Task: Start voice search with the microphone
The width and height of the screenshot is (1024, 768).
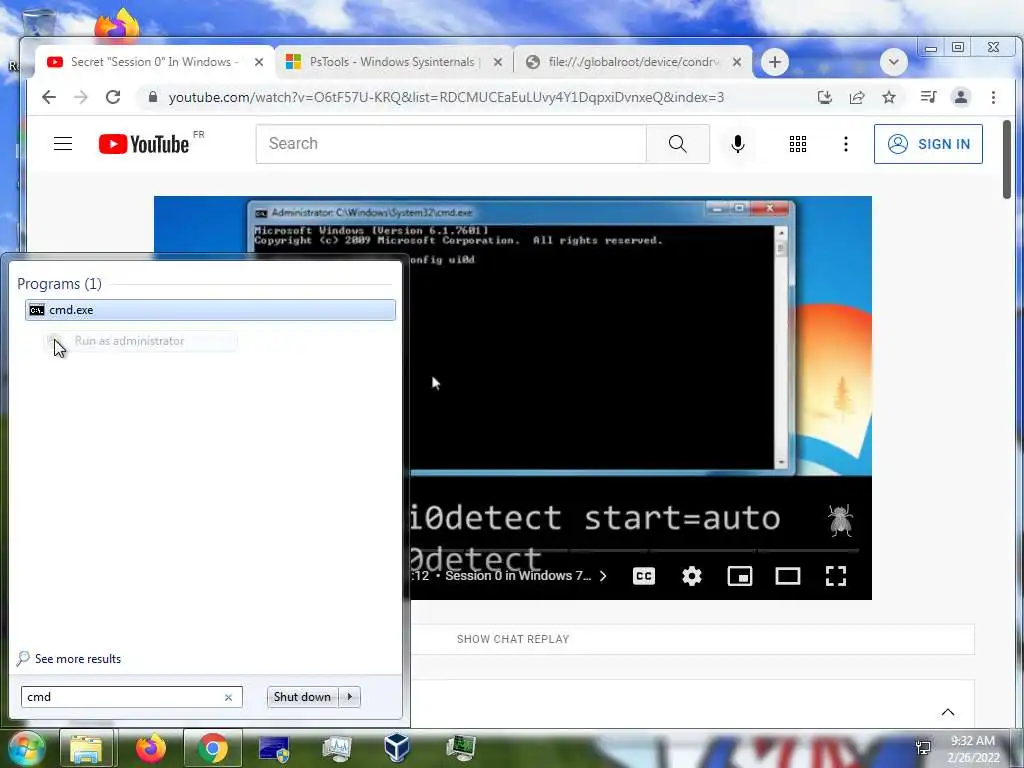Action: [738, 144]
